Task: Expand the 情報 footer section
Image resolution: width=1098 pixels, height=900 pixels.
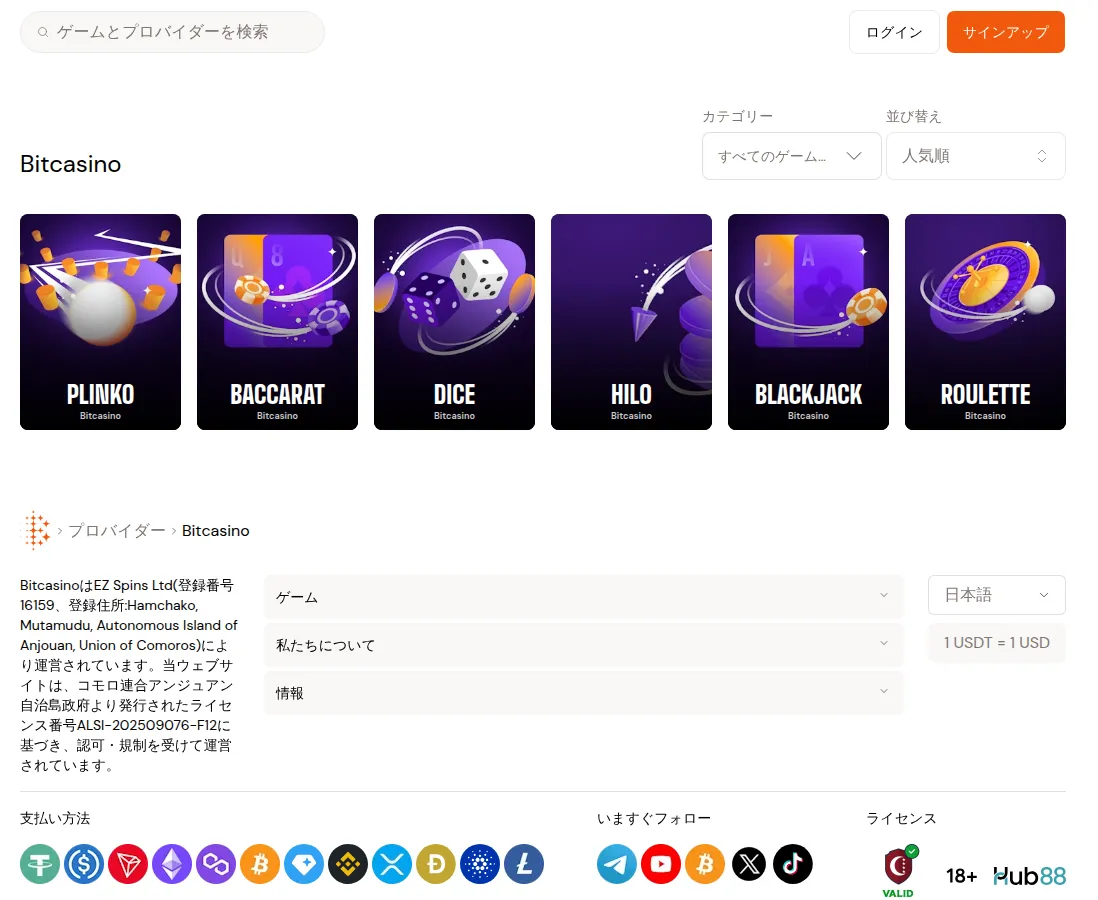Action: click(x=583, y=693)
